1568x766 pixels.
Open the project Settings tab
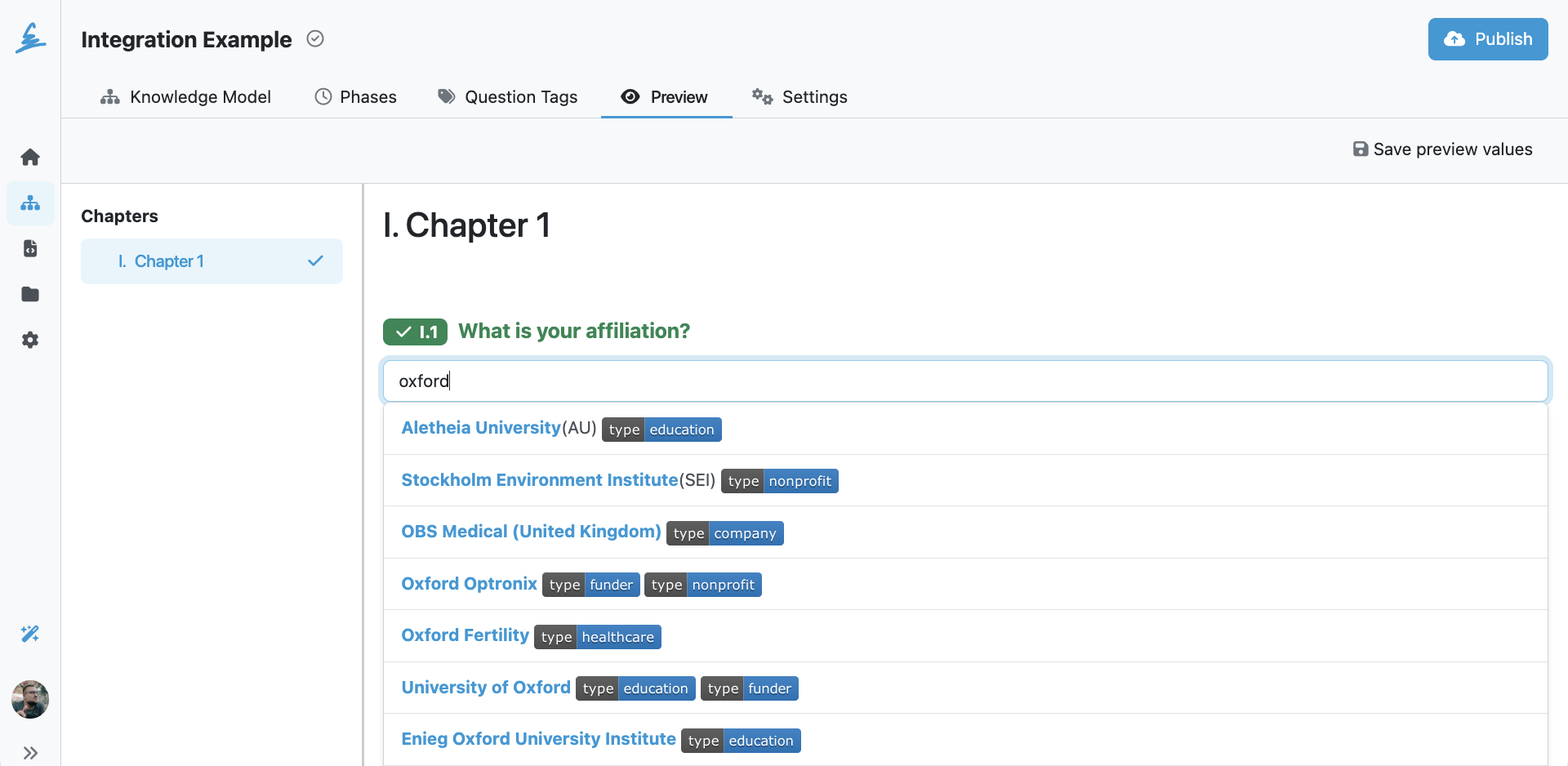(814, 96)
